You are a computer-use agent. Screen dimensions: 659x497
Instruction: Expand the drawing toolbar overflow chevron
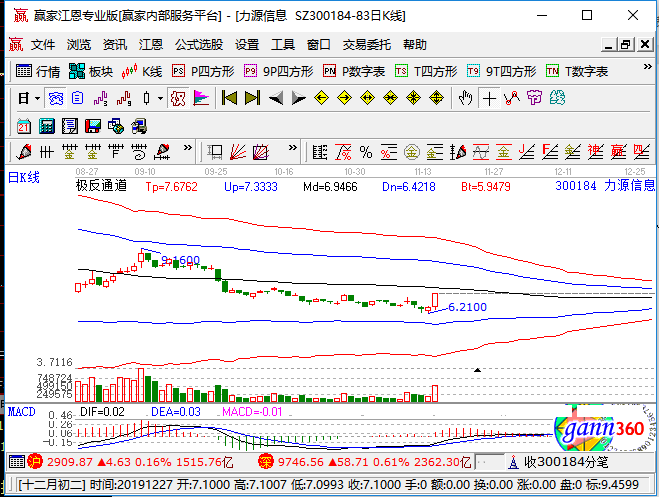tap(187, 147)
